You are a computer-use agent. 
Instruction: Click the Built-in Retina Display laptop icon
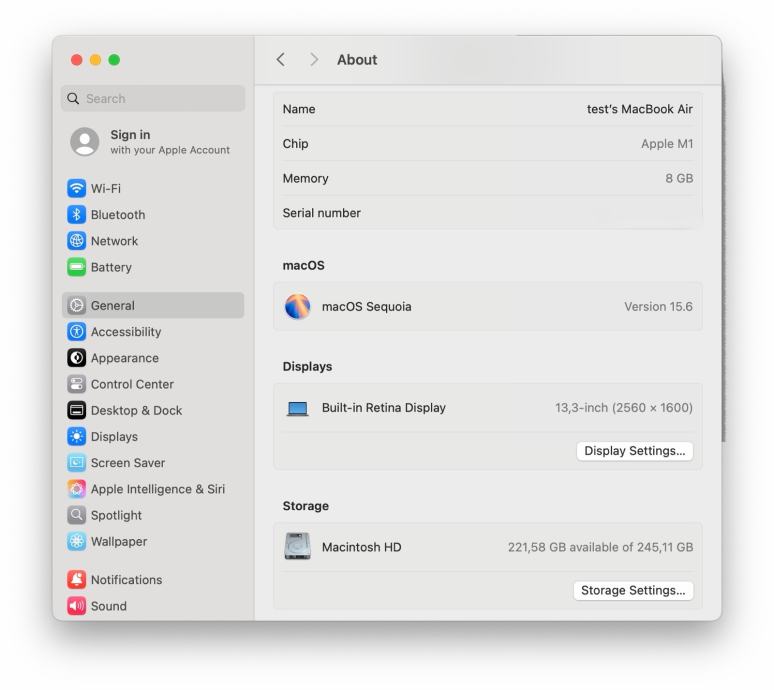pyautogui.click(x=298, y=408)
